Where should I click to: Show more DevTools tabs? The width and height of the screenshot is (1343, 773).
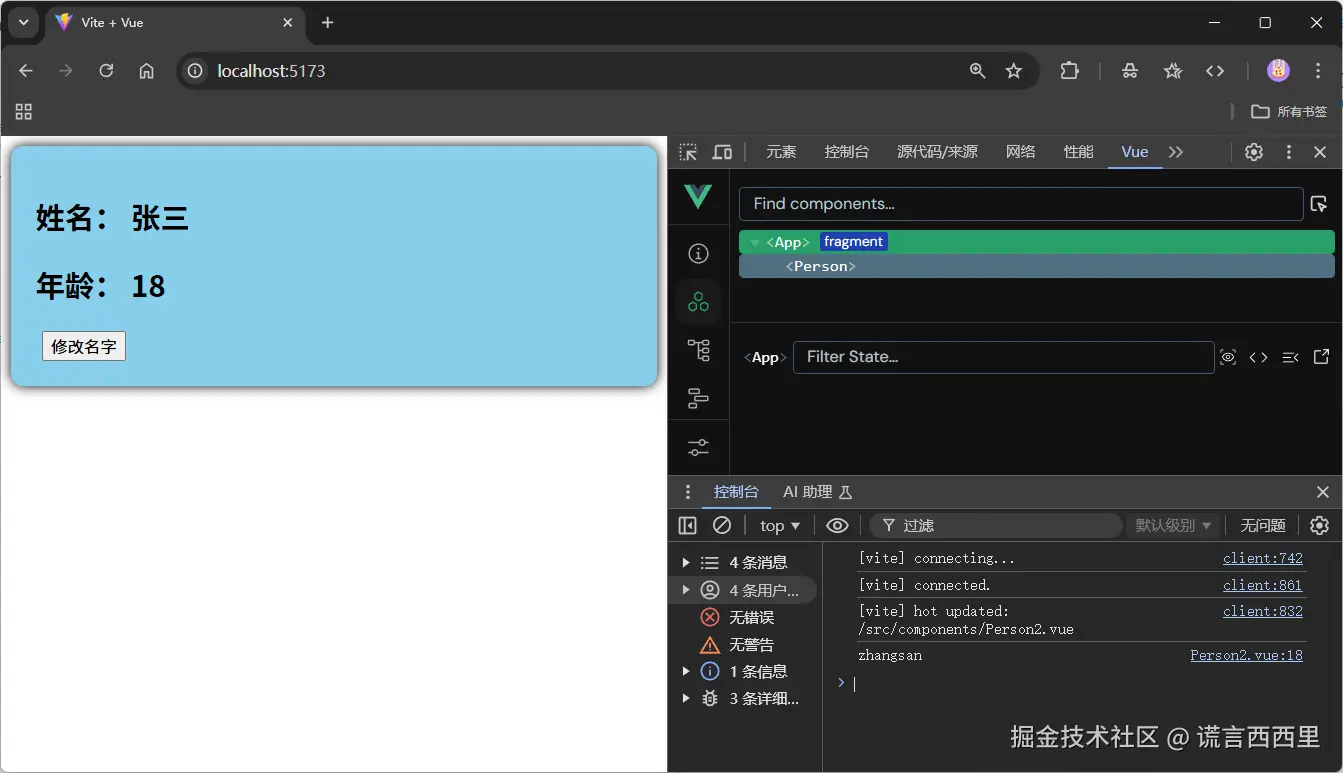pyautogui.click(x=1176, y=152)
